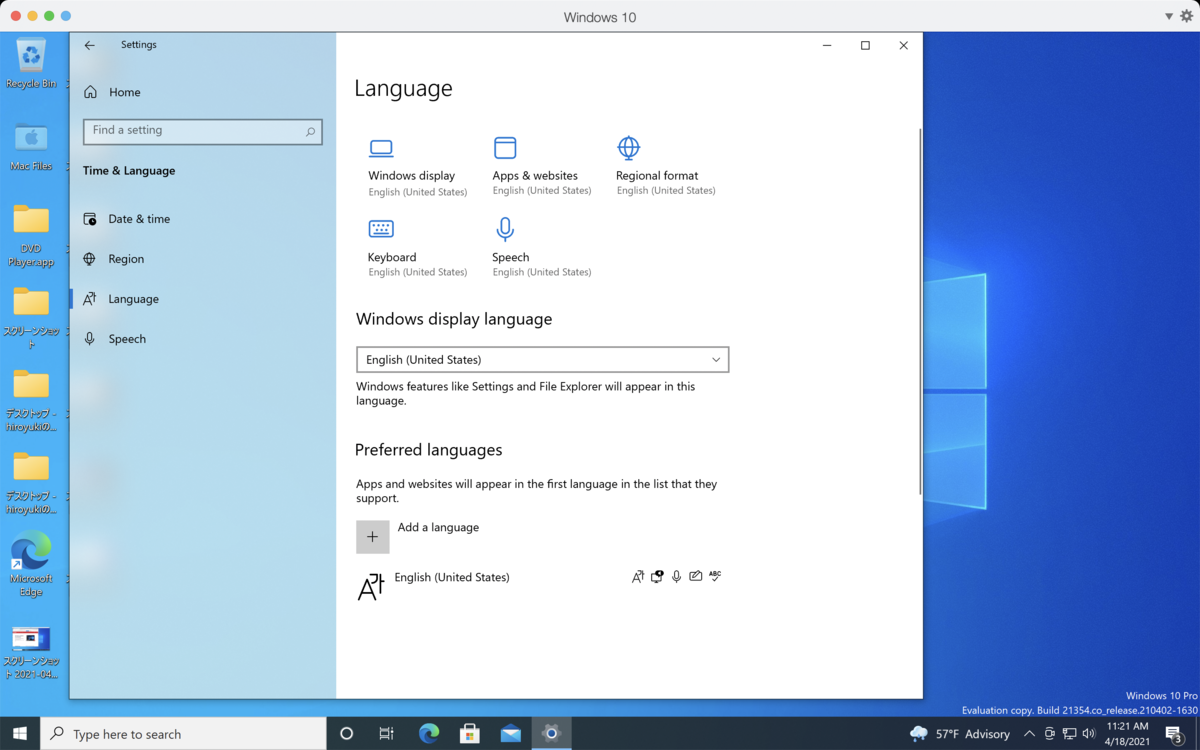Open Region settings in the sidebar
The height and width of the screenshot is (750, 1200).
115,259
